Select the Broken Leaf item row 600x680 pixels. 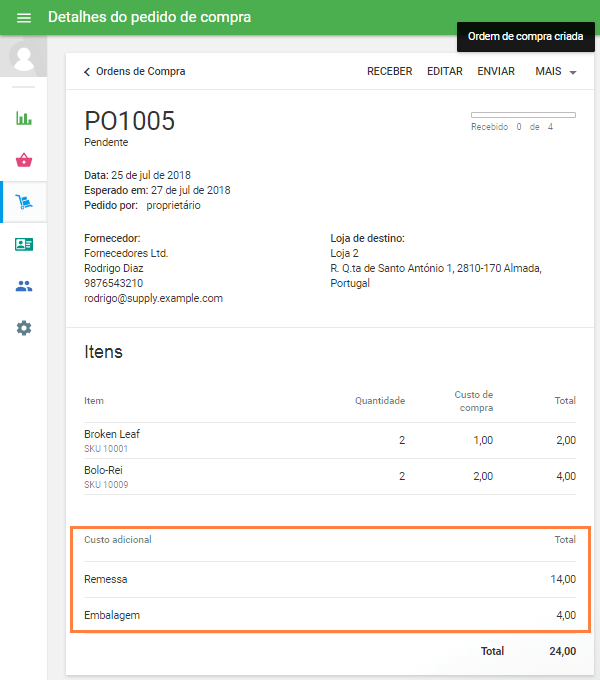click(x=330, y=441)
